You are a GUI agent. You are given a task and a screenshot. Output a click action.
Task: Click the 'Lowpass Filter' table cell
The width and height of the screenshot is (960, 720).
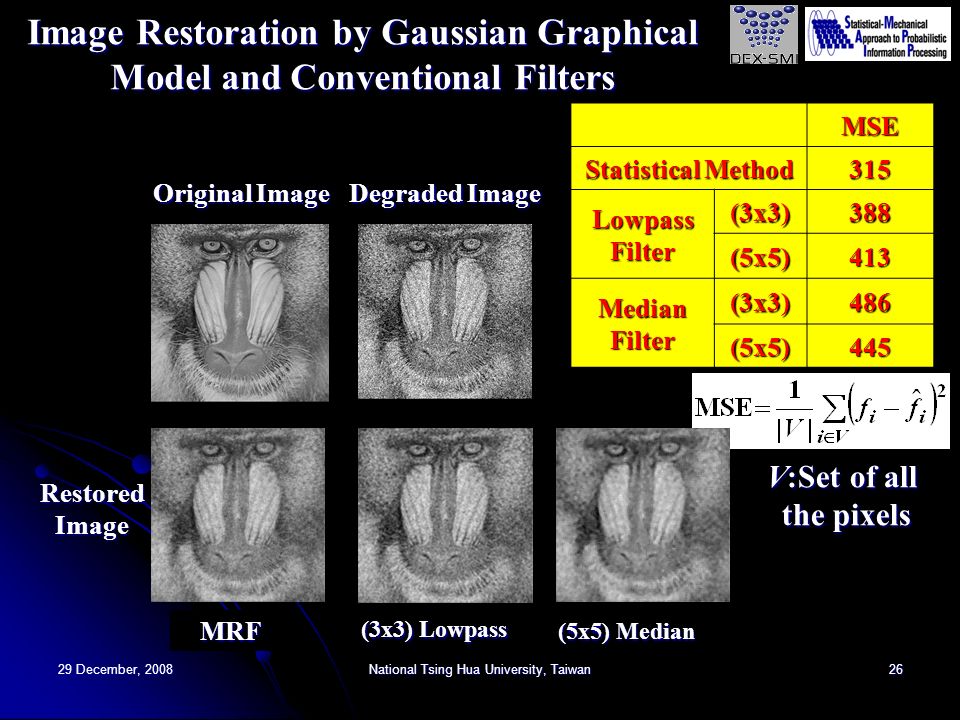643,234
